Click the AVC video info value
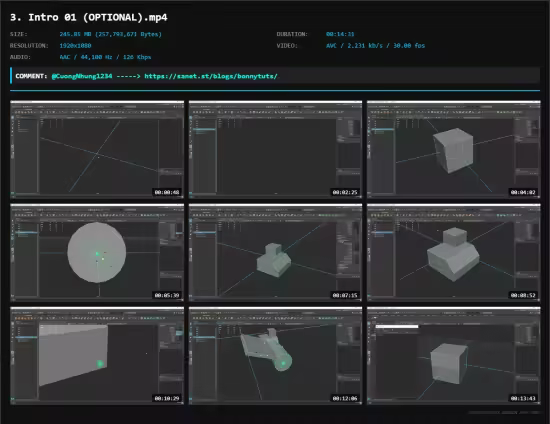This screenshot has height=424, width=550. pos(375,46)
